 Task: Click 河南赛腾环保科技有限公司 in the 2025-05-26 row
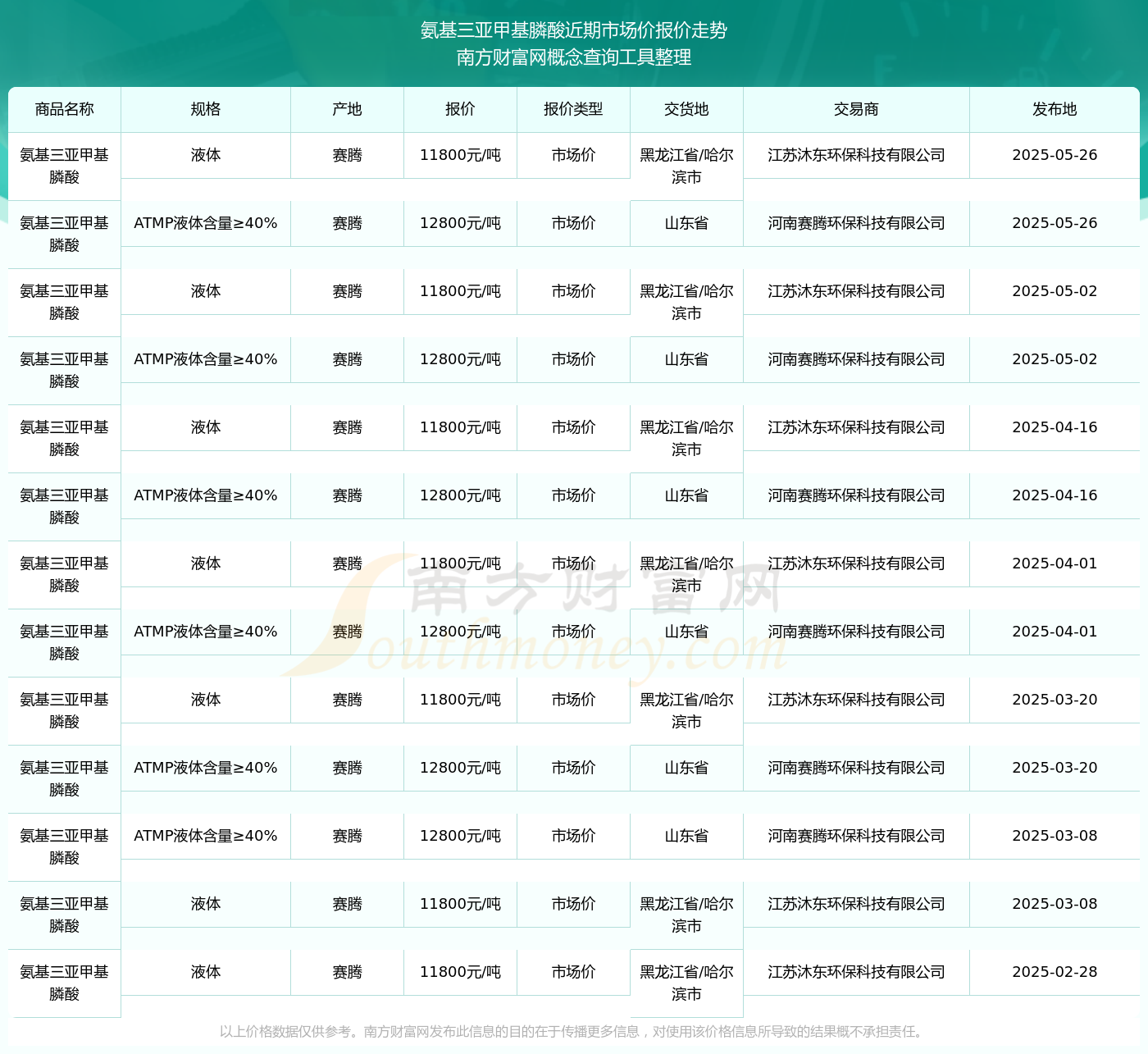856,223
